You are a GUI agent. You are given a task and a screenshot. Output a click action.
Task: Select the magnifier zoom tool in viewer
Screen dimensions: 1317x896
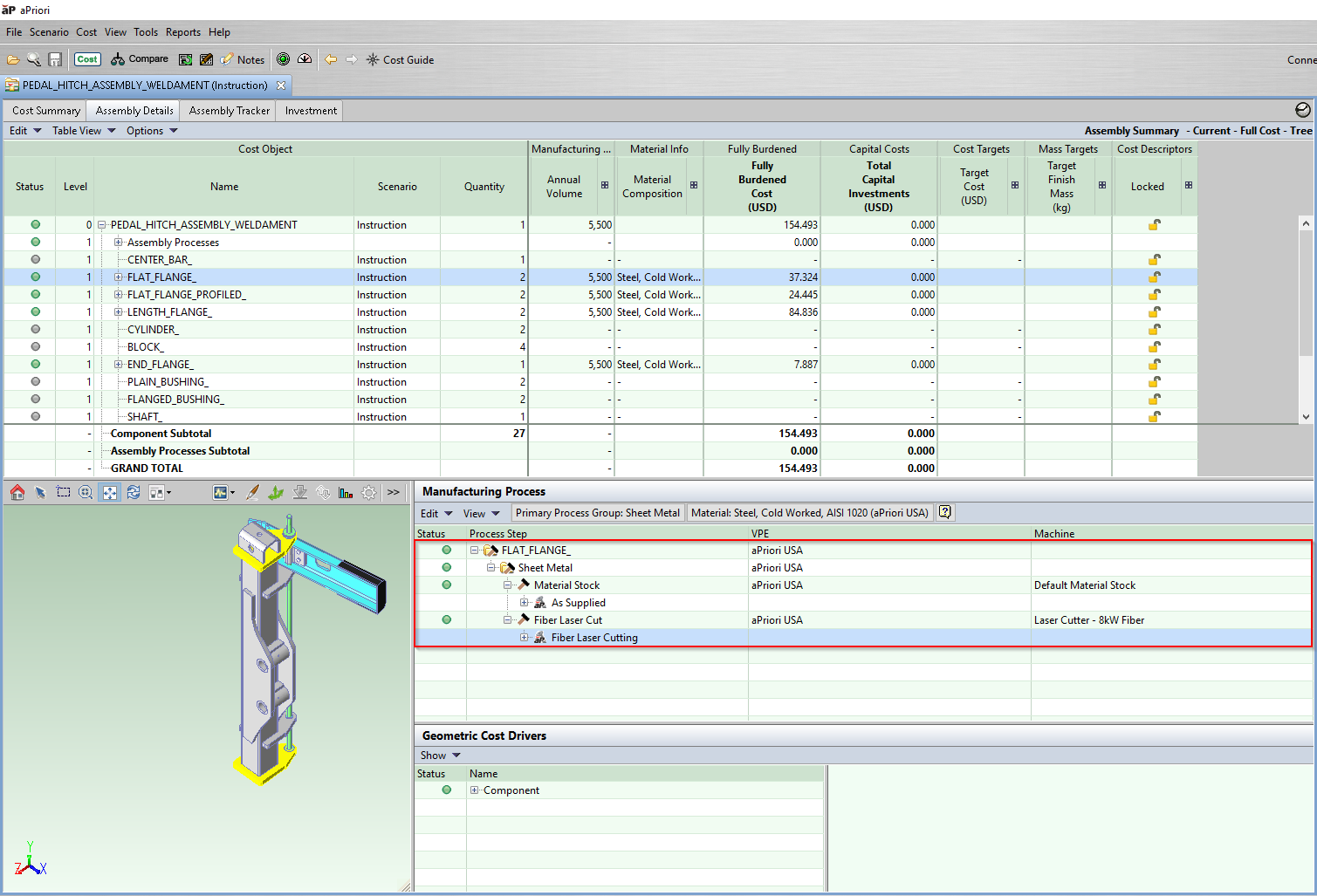(x=86, y=493)
